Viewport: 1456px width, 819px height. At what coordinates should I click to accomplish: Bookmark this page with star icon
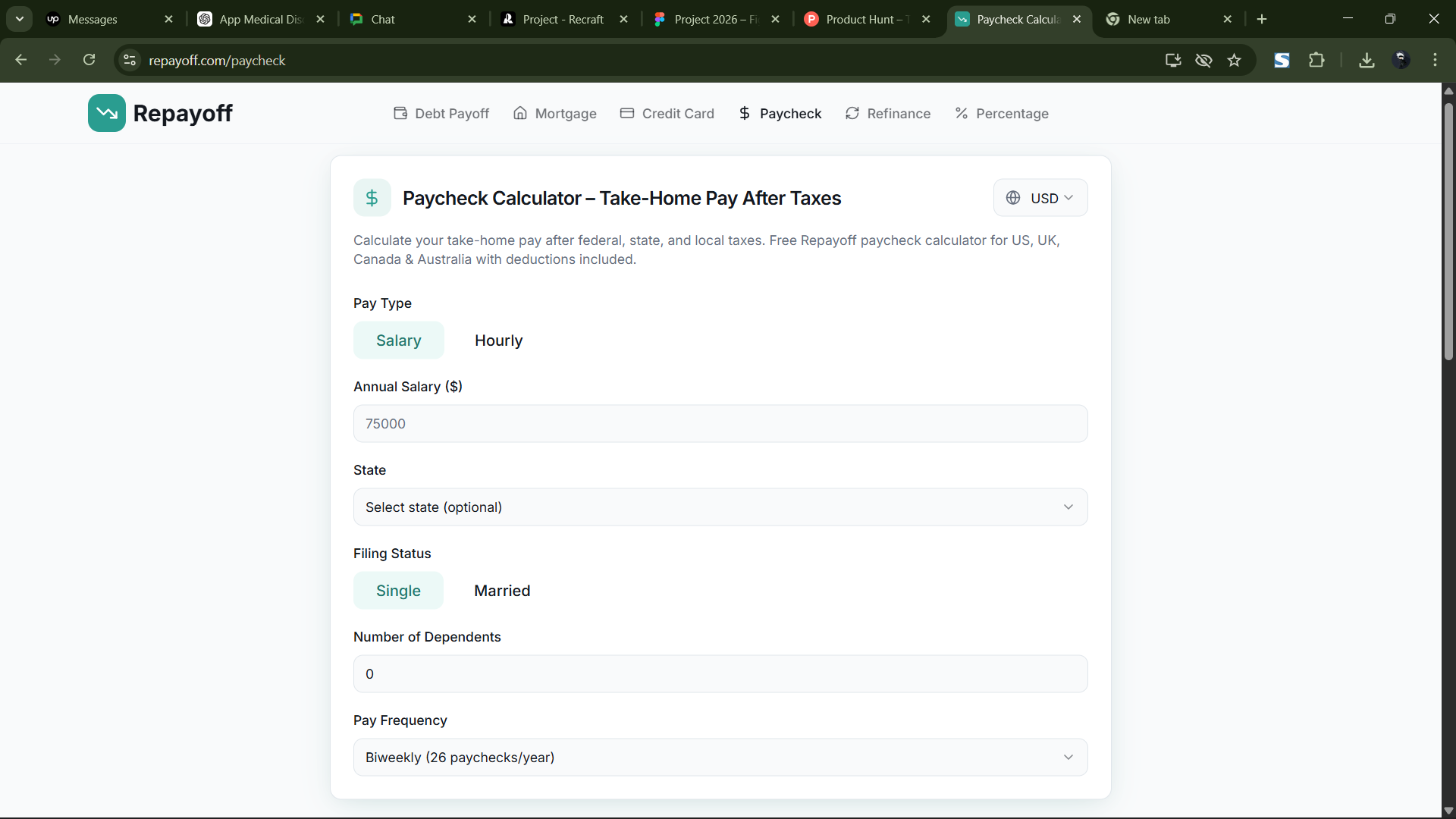[x=1235, y=60]
